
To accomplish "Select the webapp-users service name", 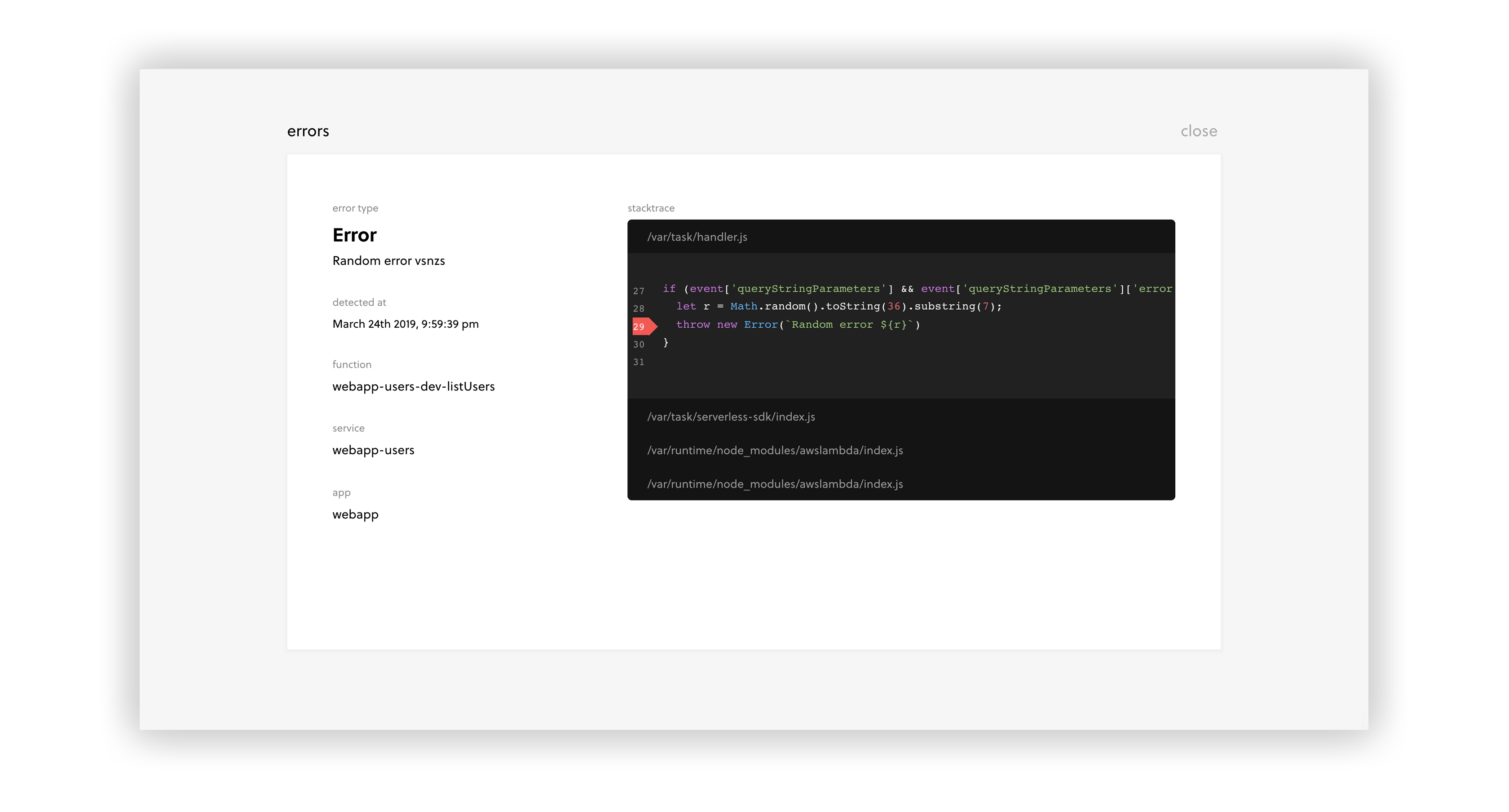I will pyautogui.click(x=373, y=450).
